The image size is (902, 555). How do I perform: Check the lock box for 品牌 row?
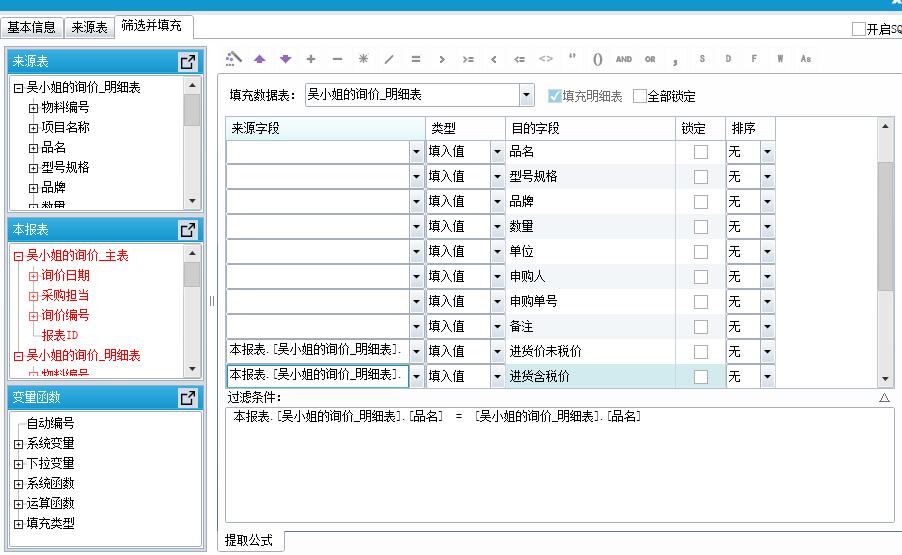tap(701, 202)
